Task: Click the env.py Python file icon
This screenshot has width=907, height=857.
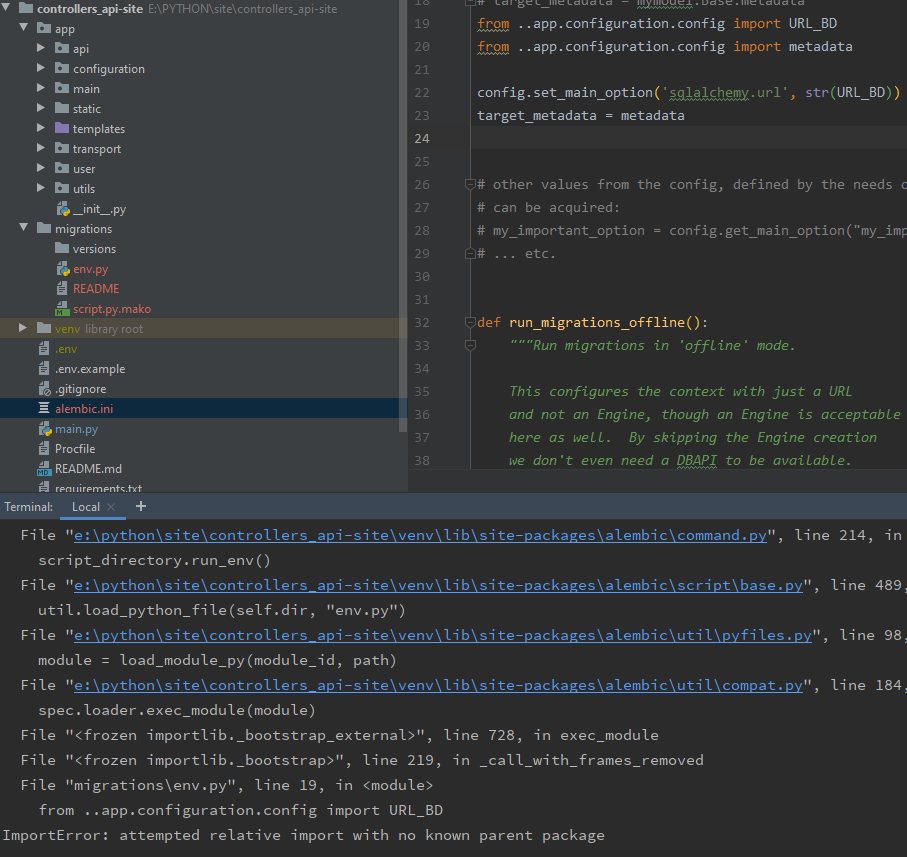Action: click(x=63, y=269)
